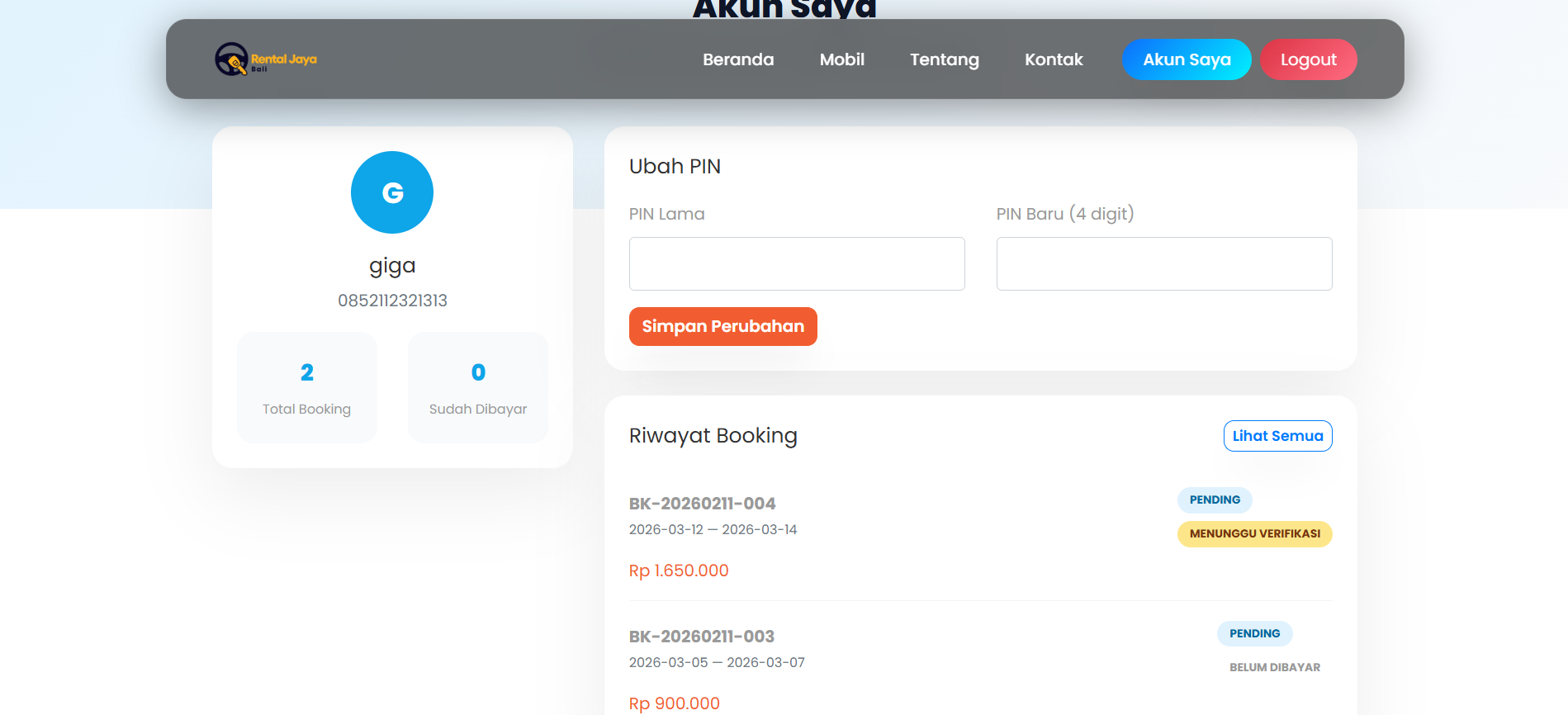Open booking BK-20260211-003
Viewport: 1568px width, 715px height.
pos(701,637)
